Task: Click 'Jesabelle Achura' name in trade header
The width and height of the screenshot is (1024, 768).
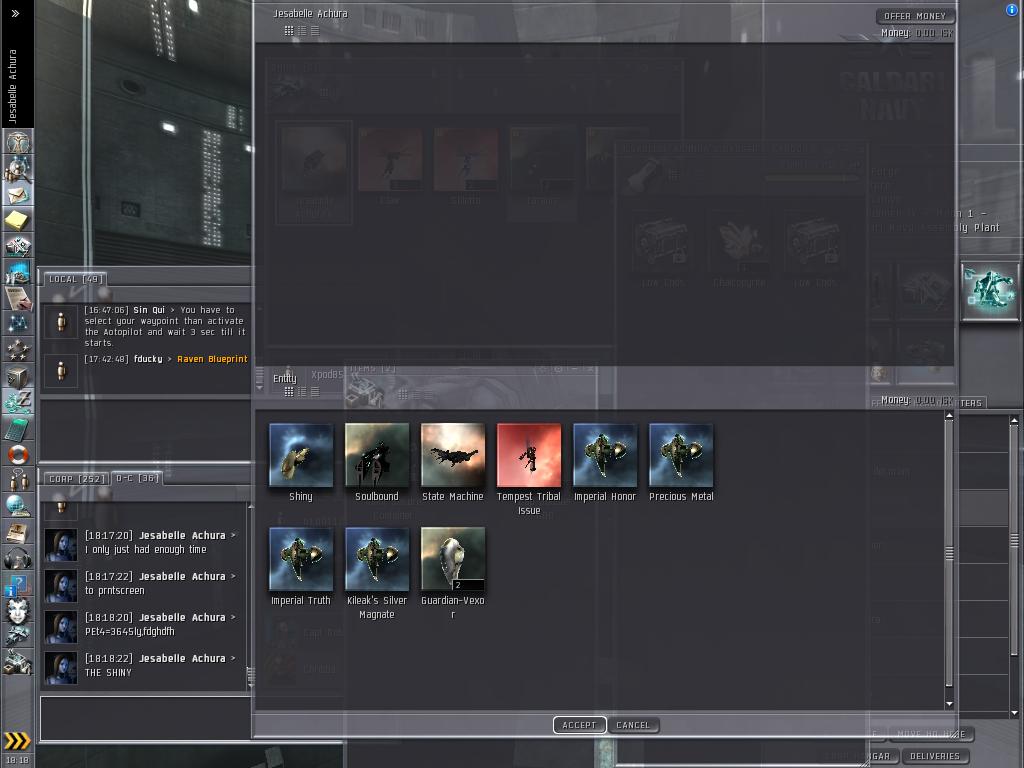Action: (x=310, y=13)
